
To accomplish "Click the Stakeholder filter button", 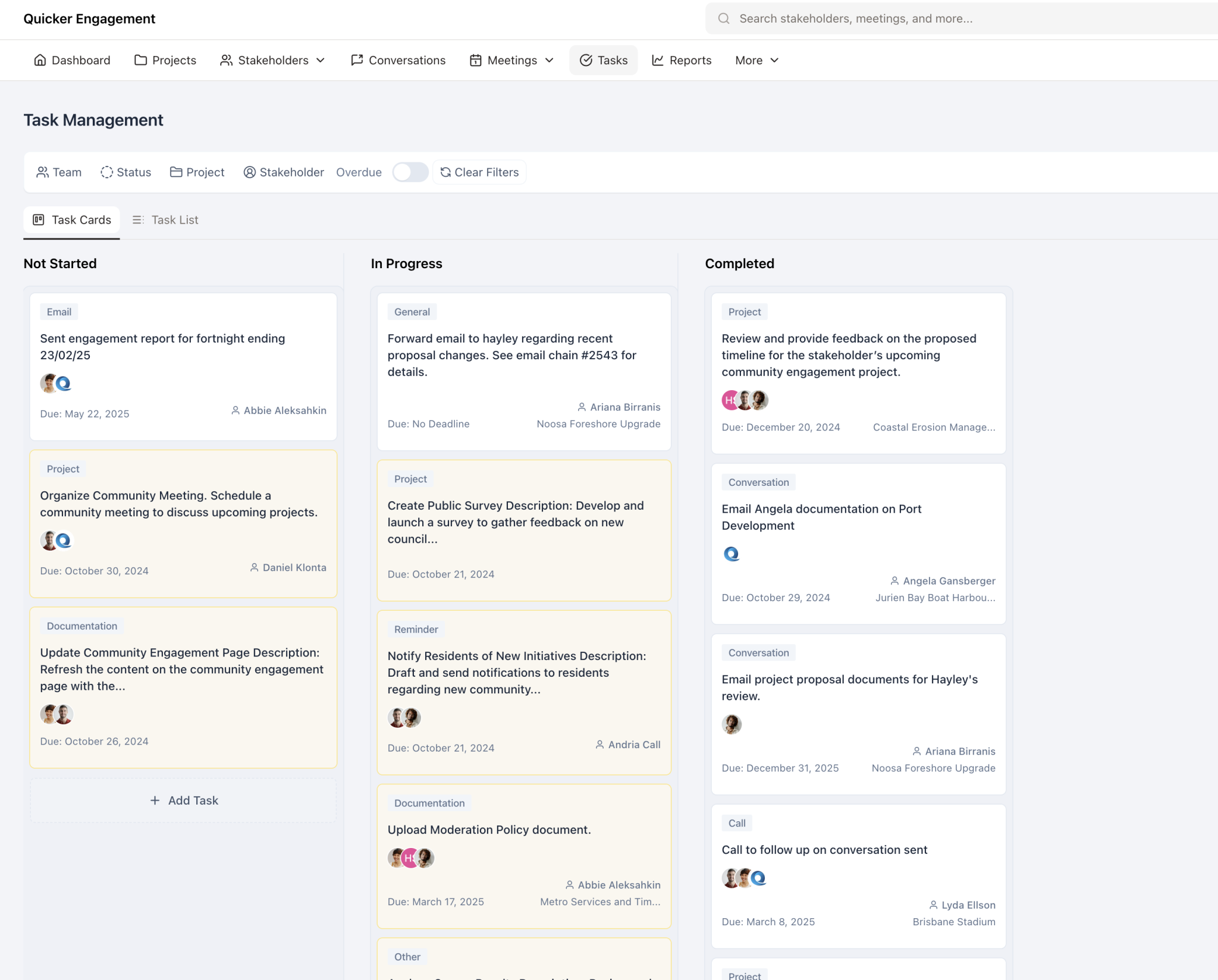I will click(x=284, y=172).
